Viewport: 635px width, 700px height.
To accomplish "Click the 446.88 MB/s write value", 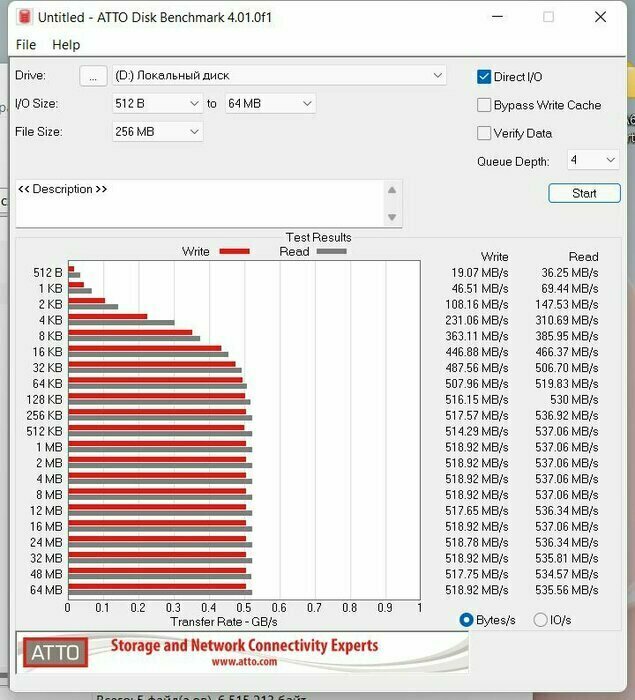I will pos(476,352).
